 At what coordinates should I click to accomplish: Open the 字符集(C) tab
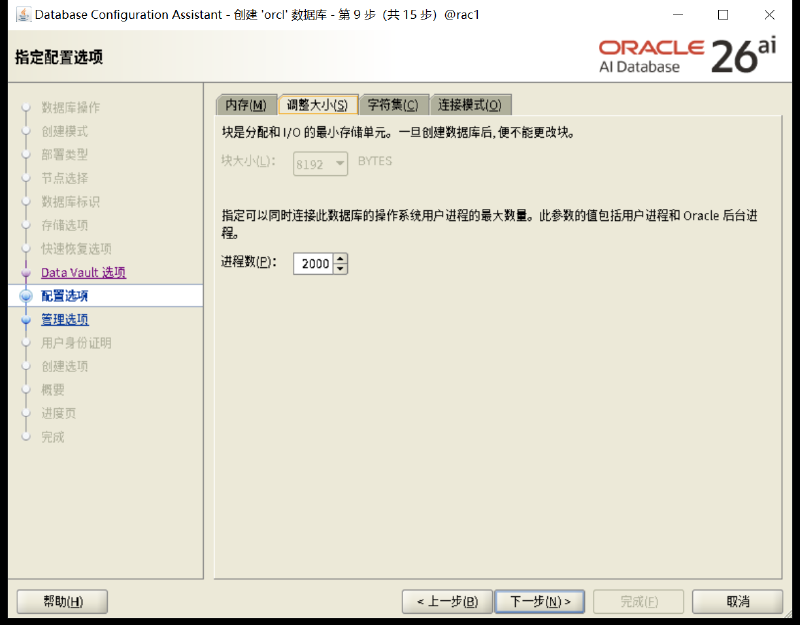click(x=393, y=105)
